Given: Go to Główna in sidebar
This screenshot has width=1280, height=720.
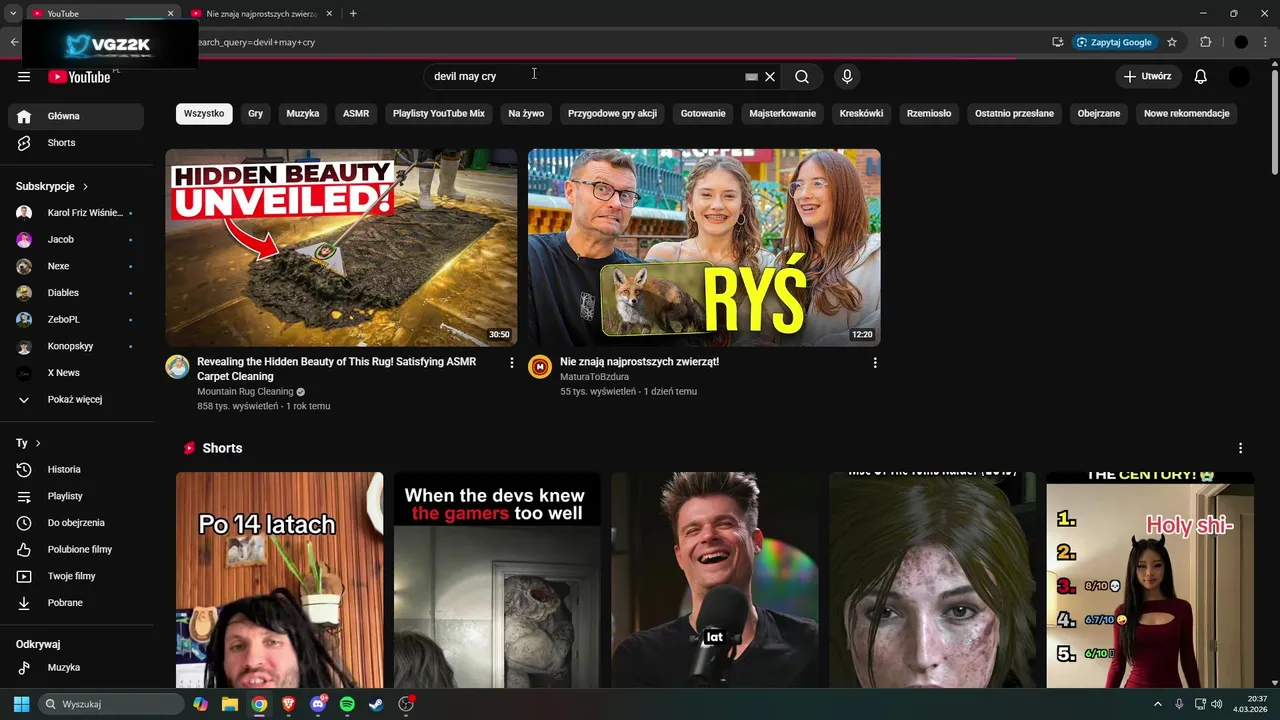Looking at the screenshot, I should [x=76, y=116].
